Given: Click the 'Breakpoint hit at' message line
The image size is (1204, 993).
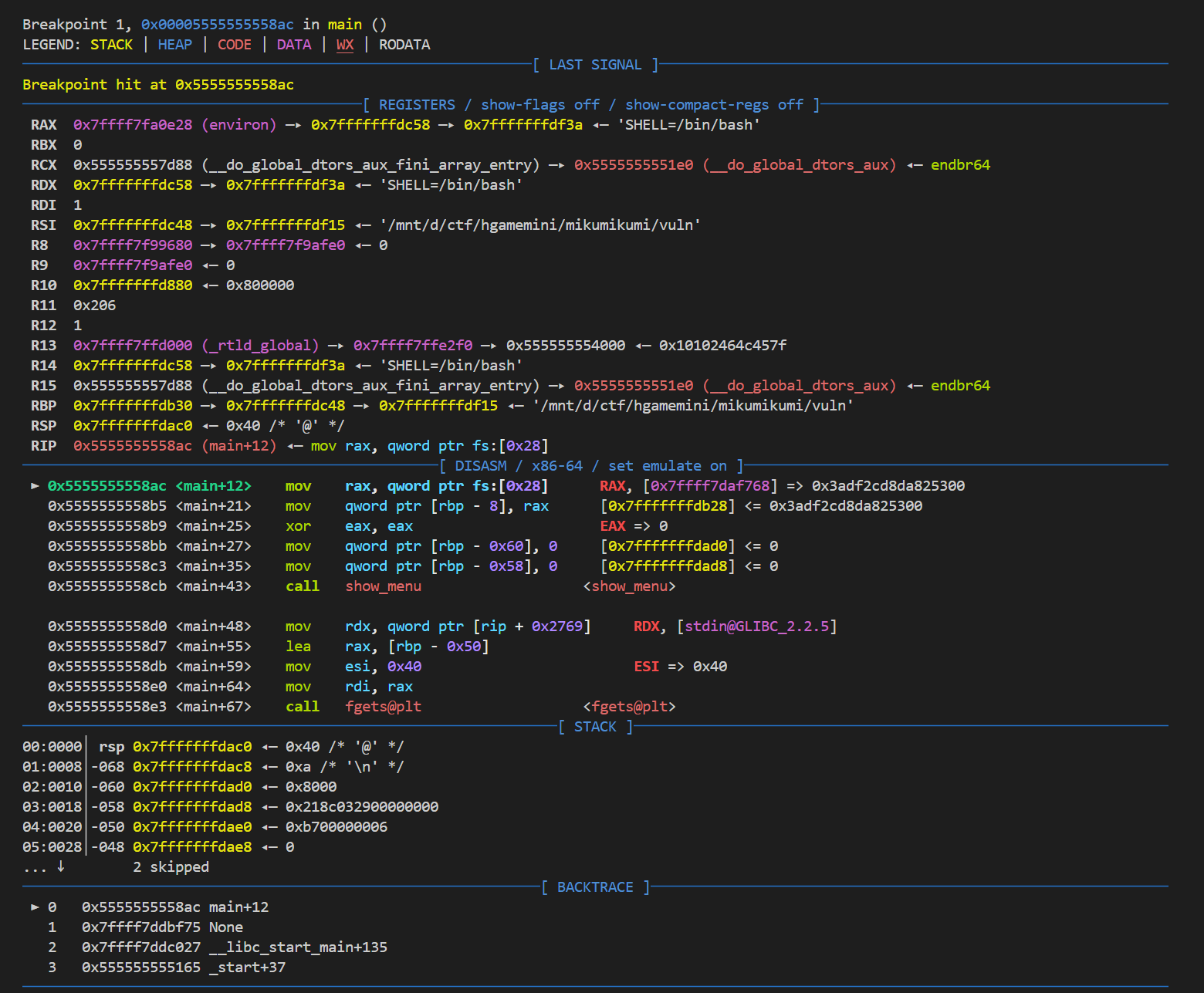Looking at the screenshot, I should (x=158, y=85).
